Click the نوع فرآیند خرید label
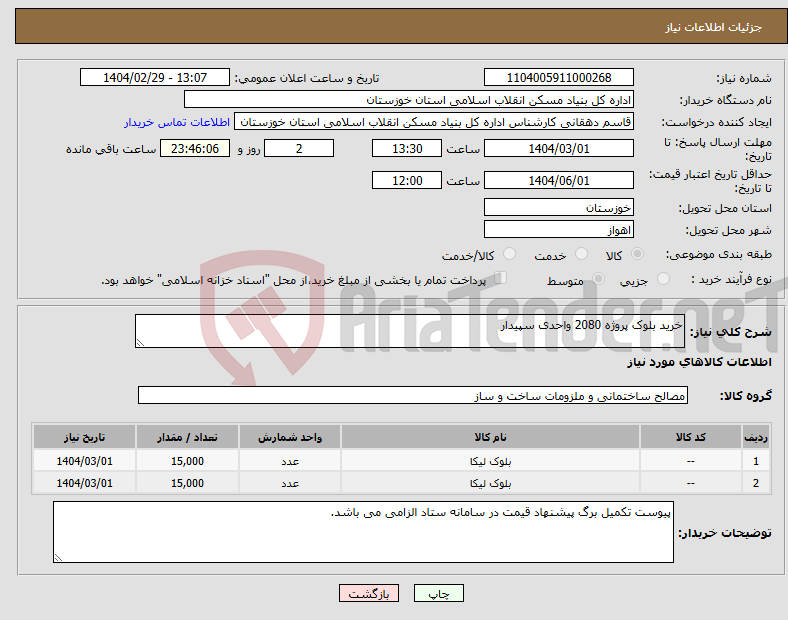This screenshot has height=620, width=788. click(731, 279)
